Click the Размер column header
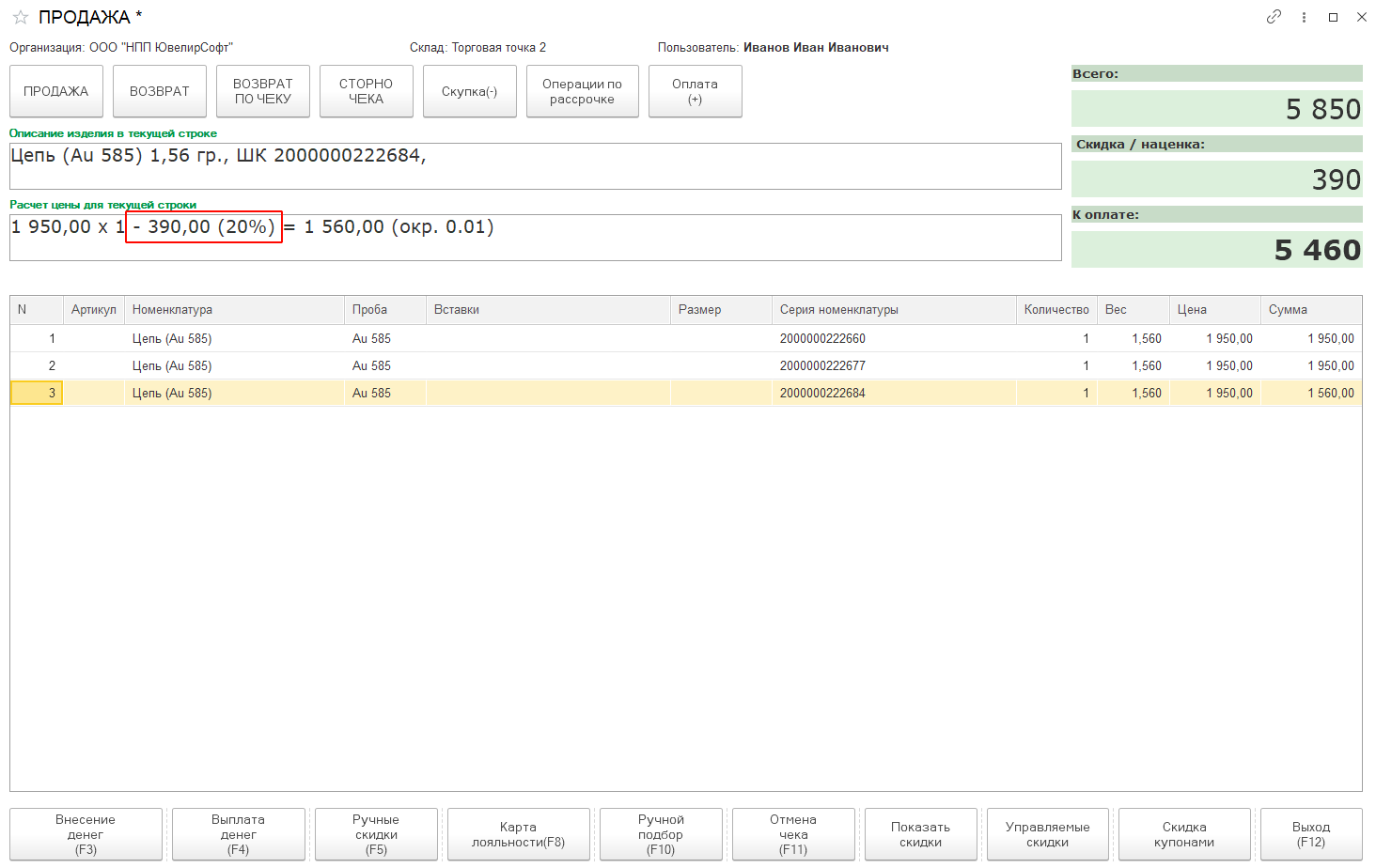Screen dimensions: 1376x868 point(722,310)
